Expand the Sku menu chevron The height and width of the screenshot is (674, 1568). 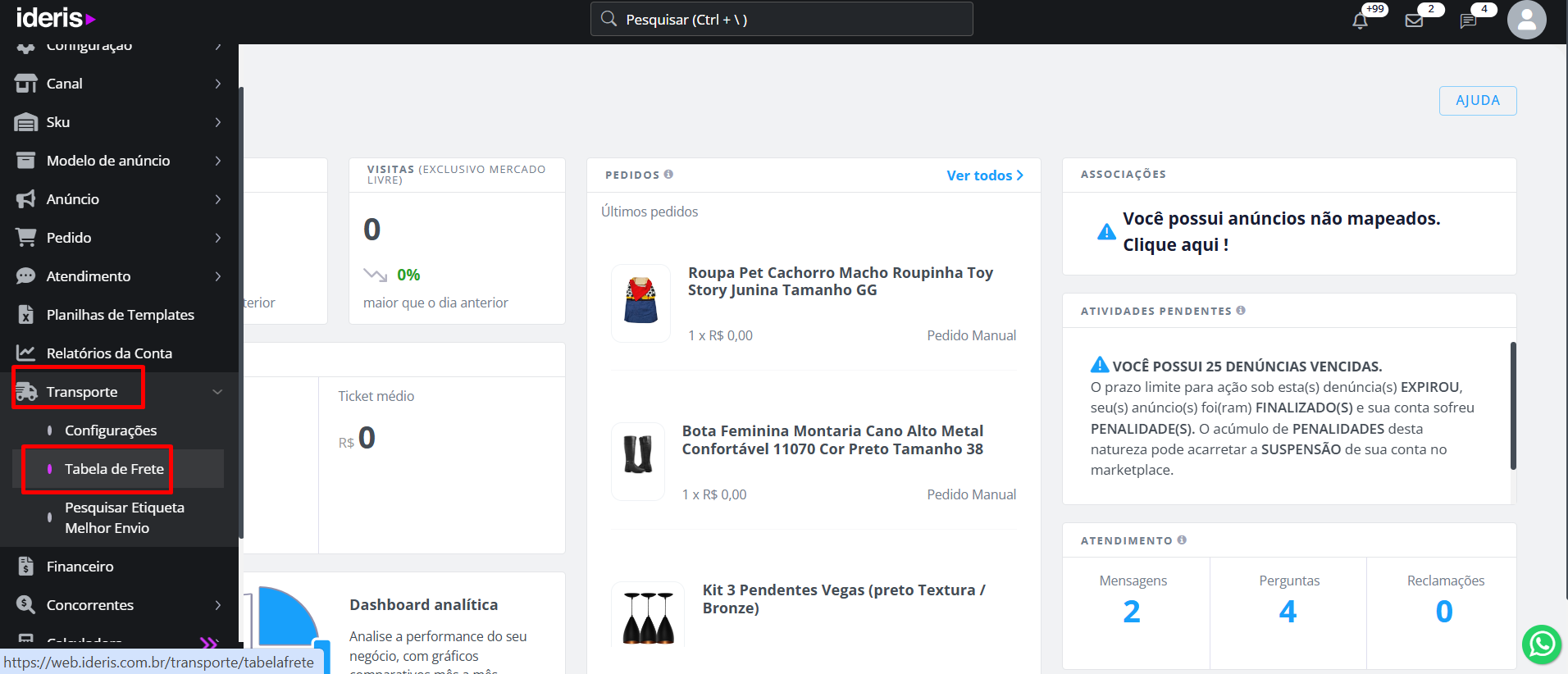tap(218, 122)
